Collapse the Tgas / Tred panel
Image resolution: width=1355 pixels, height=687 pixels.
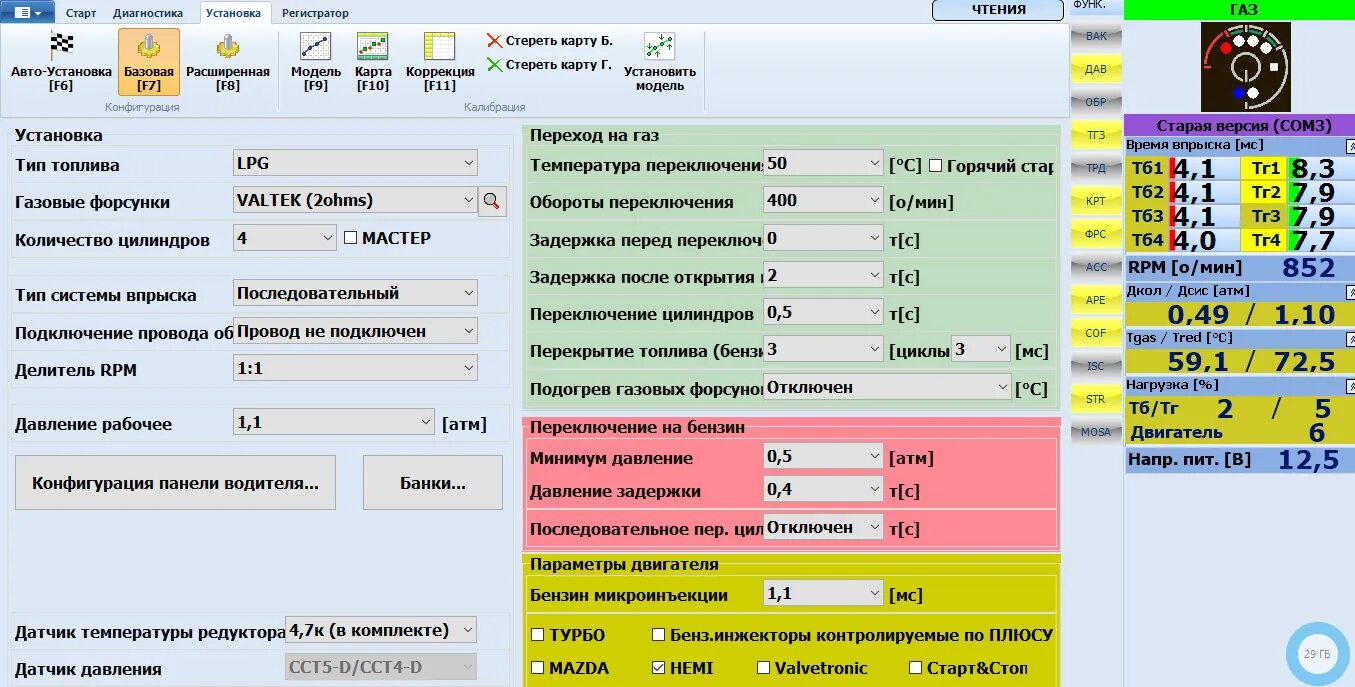tap(1349, 339)
